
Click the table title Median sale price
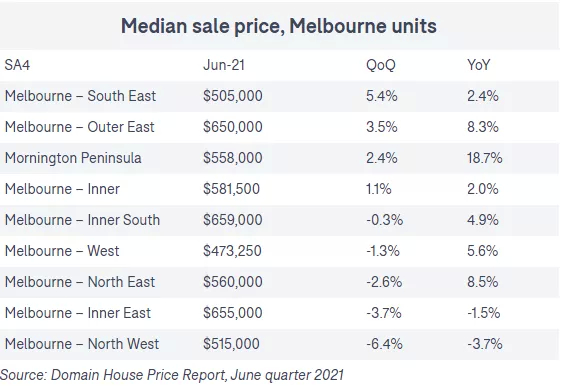(279, 26)
